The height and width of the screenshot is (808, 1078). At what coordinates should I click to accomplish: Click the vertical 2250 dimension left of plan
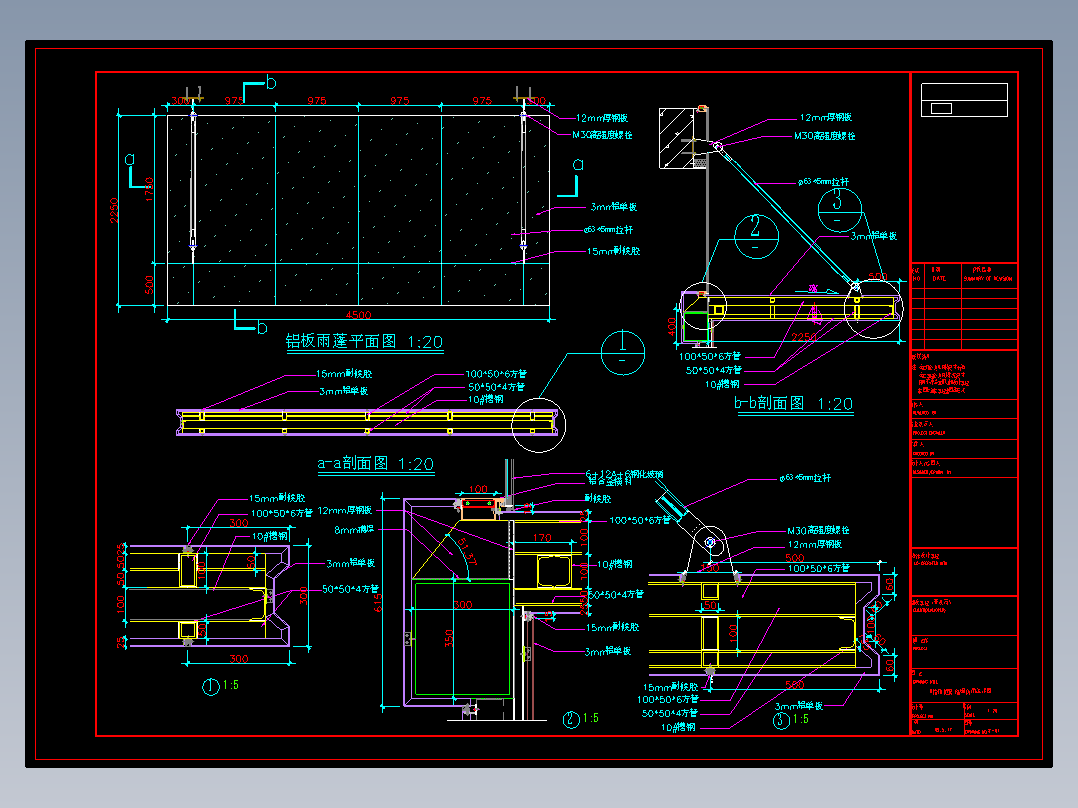pyautogui.click(x=114, y=210)
